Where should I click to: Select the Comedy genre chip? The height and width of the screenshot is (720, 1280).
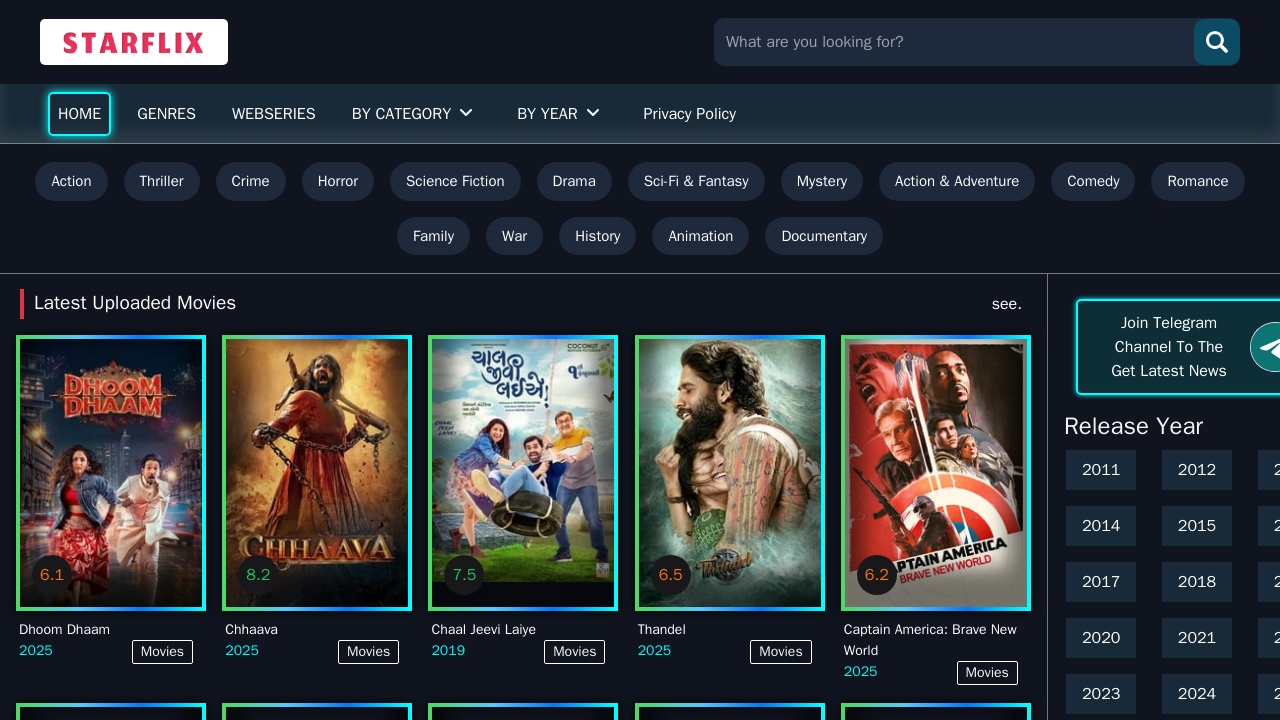point(1093,181)
